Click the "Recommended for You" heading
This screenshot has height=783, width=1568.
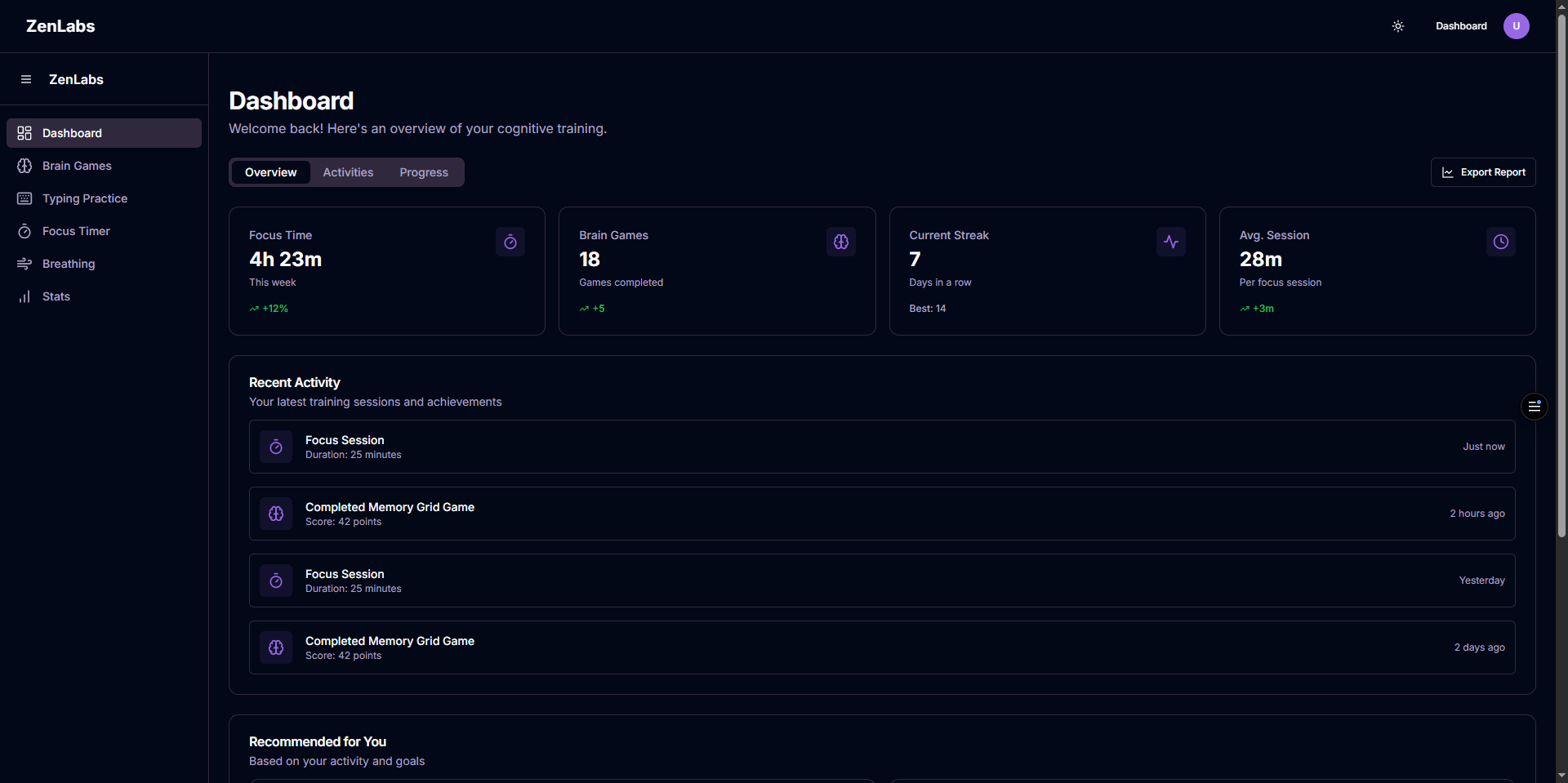pos(318,741)
